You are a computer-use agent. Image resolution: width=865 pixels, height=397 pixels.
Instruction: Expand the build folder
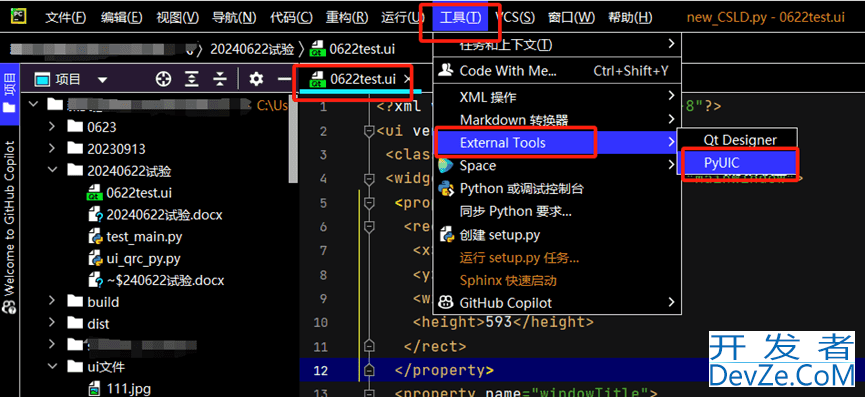coord(52,302)
